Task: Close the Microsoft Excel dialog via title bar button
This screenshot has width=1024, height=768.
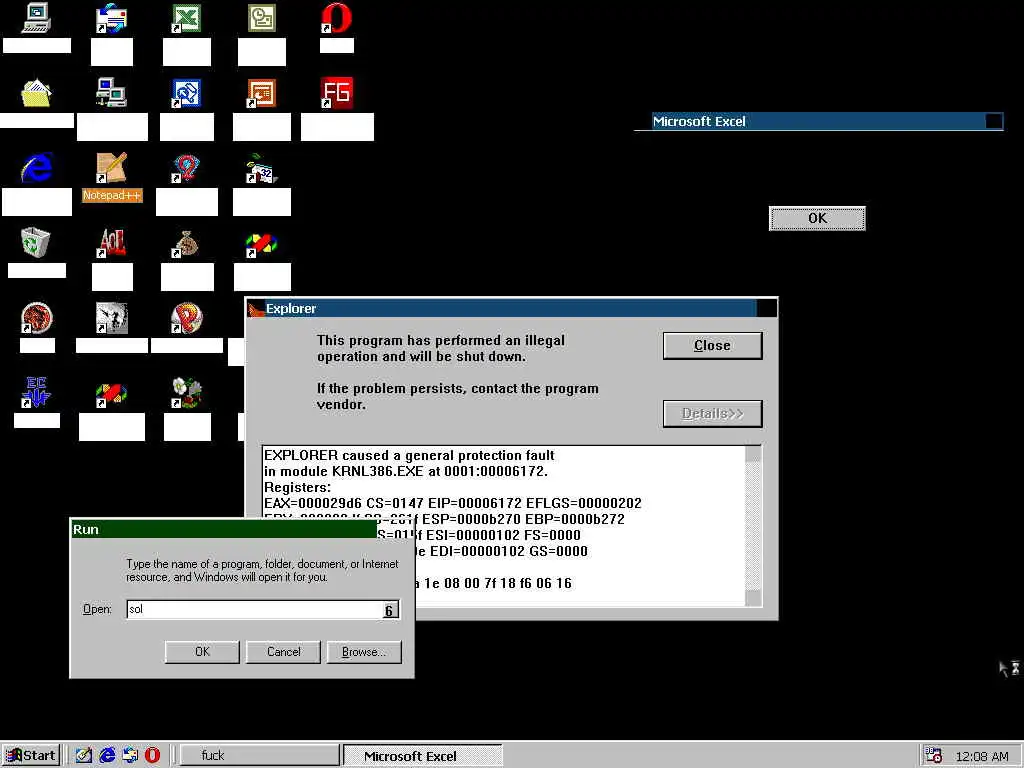Action: (x=993, y=121)
